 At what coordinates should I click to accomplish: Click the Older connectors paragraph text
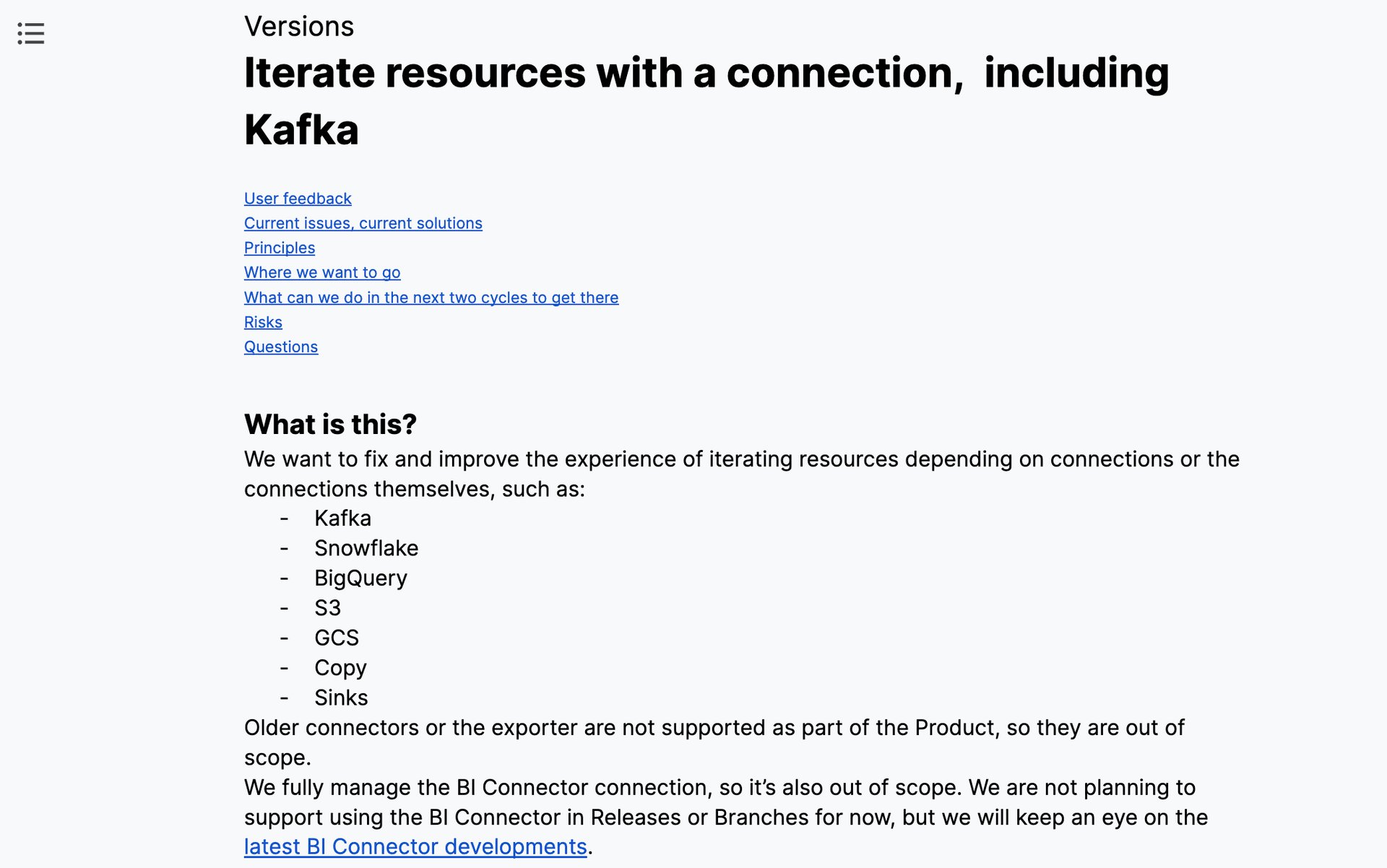713,728
